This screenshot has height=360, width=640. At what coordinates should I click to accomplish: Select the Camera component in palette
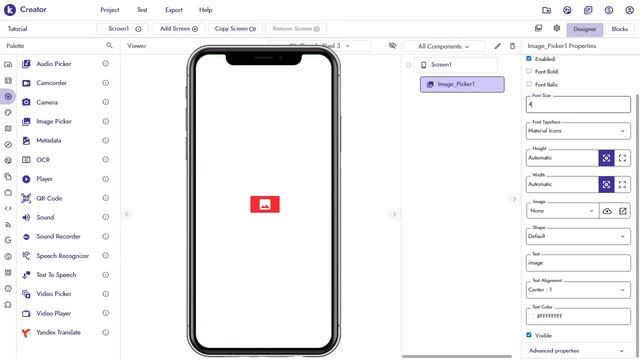point(47,102)
